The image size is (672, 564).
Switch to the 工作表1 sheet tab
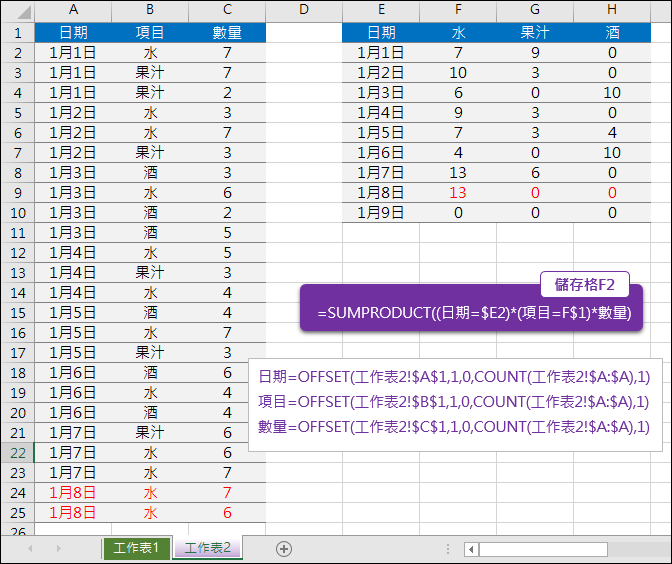137,548
